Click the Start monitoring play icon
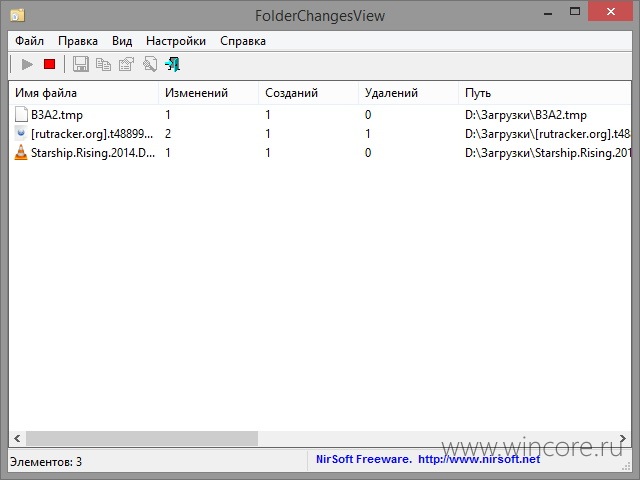Screen dimensions: 640x480 27,64
